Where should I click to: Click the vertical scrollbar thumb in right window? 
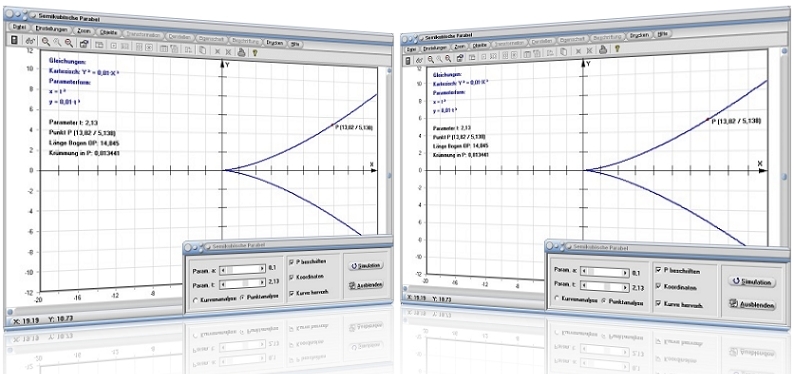(x=784, y=177)
